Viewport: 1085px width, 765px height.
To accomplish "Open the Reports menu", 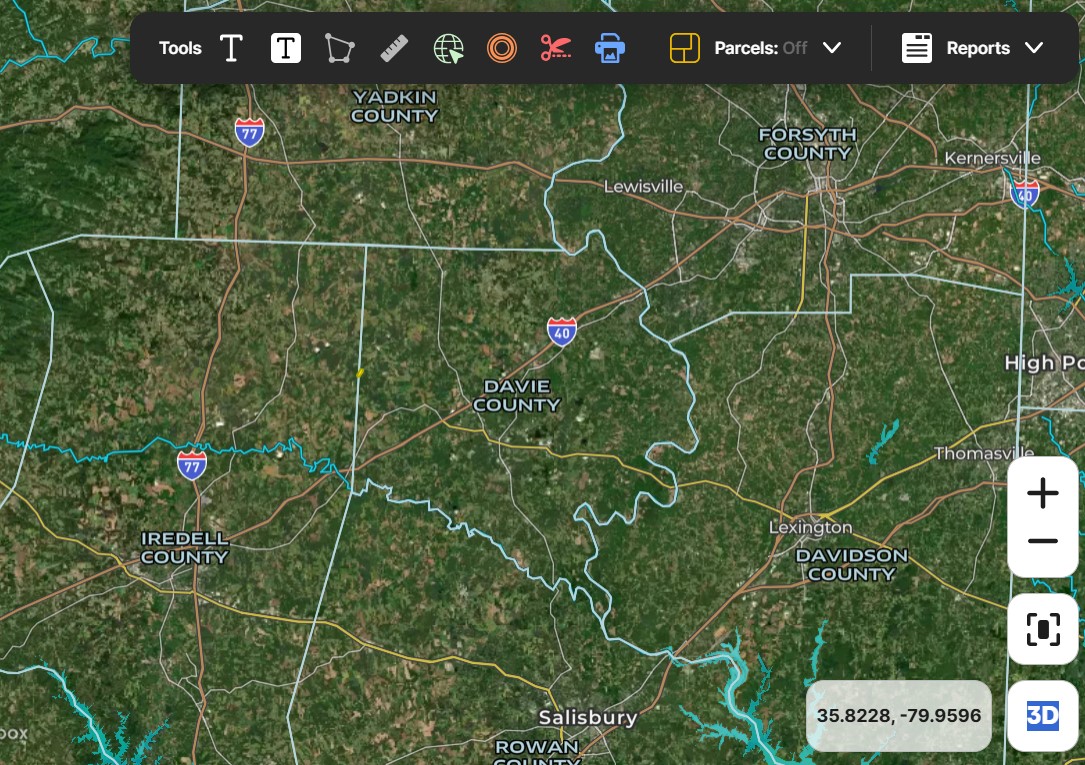I will tap(978, 48).
